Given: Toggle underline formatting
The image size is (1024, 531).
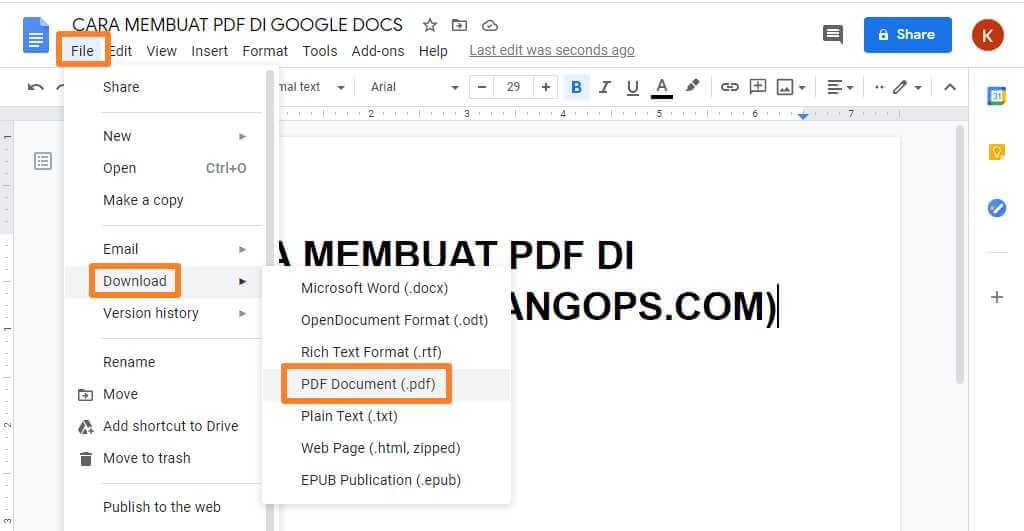Looking at the screenshot, I should tap(632, 87).
